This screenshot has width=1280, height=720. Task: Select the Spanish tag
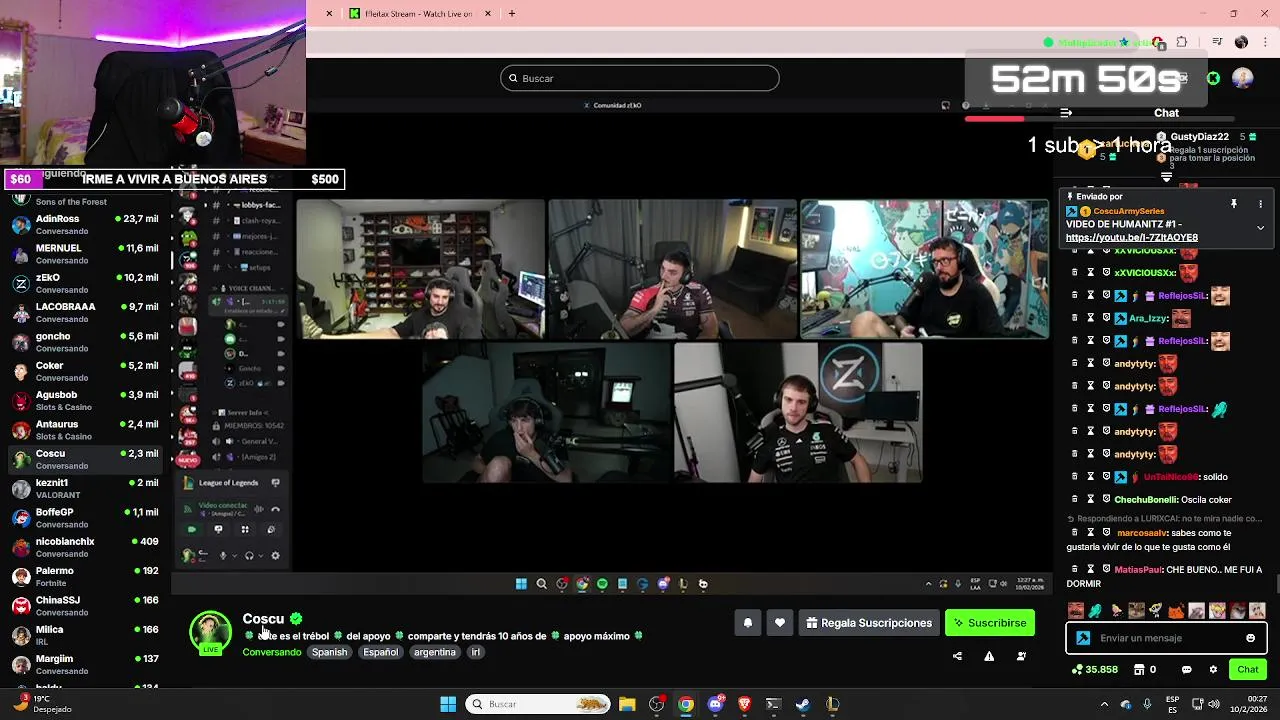coord(329,652)
